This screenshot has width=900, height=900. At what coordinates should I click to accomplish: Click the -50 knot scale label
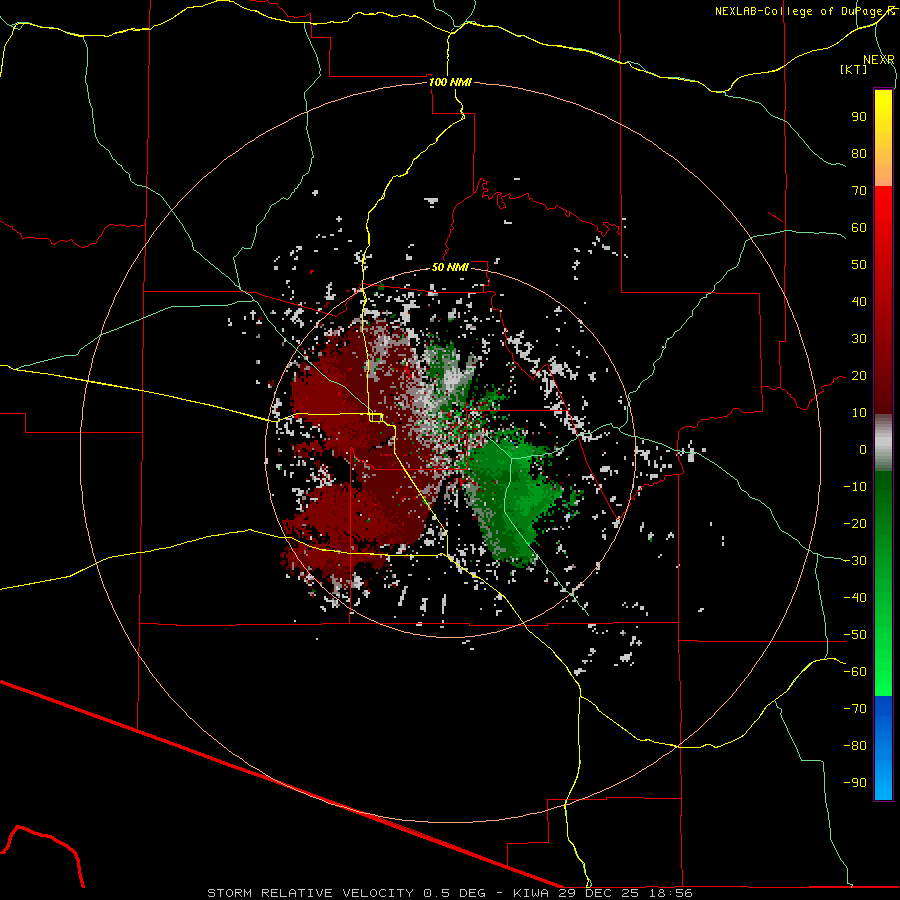pos(855,635)
